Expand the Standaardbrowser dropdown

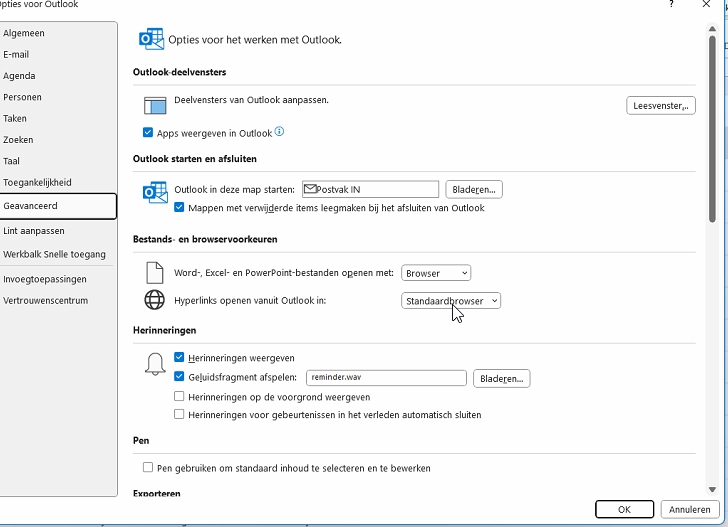point(450,301)
